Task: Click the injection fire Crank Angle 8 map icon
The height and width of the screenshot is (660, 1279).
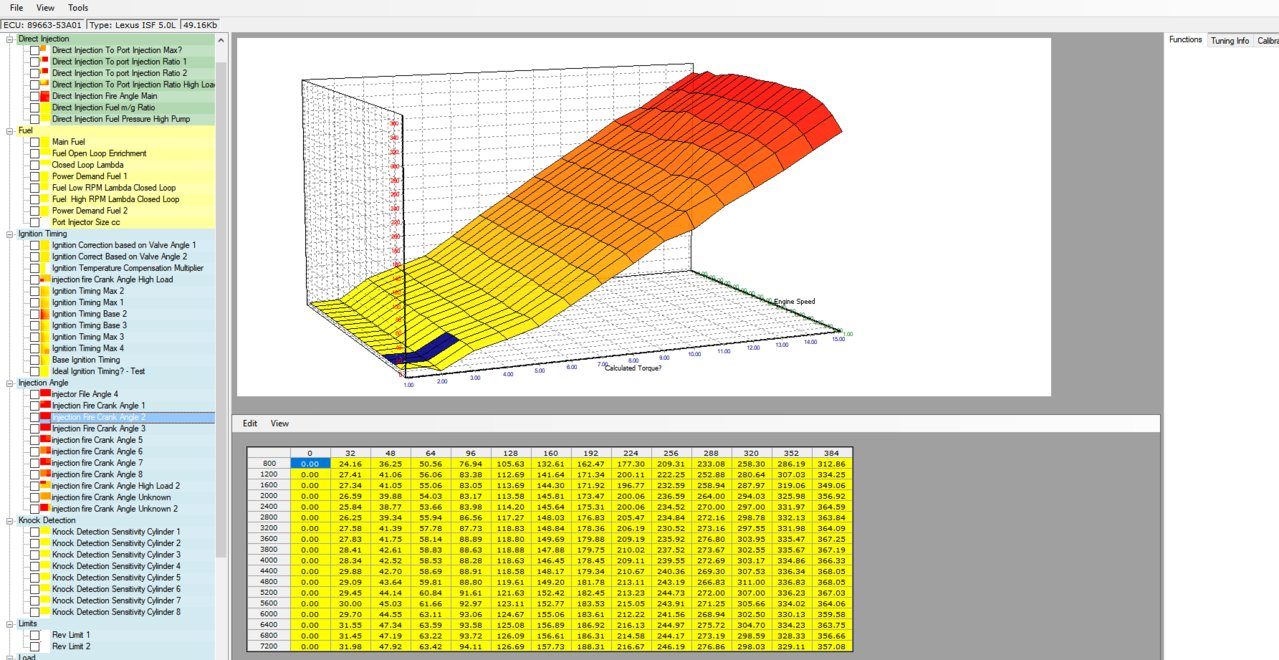Action: tap(46, 475)
